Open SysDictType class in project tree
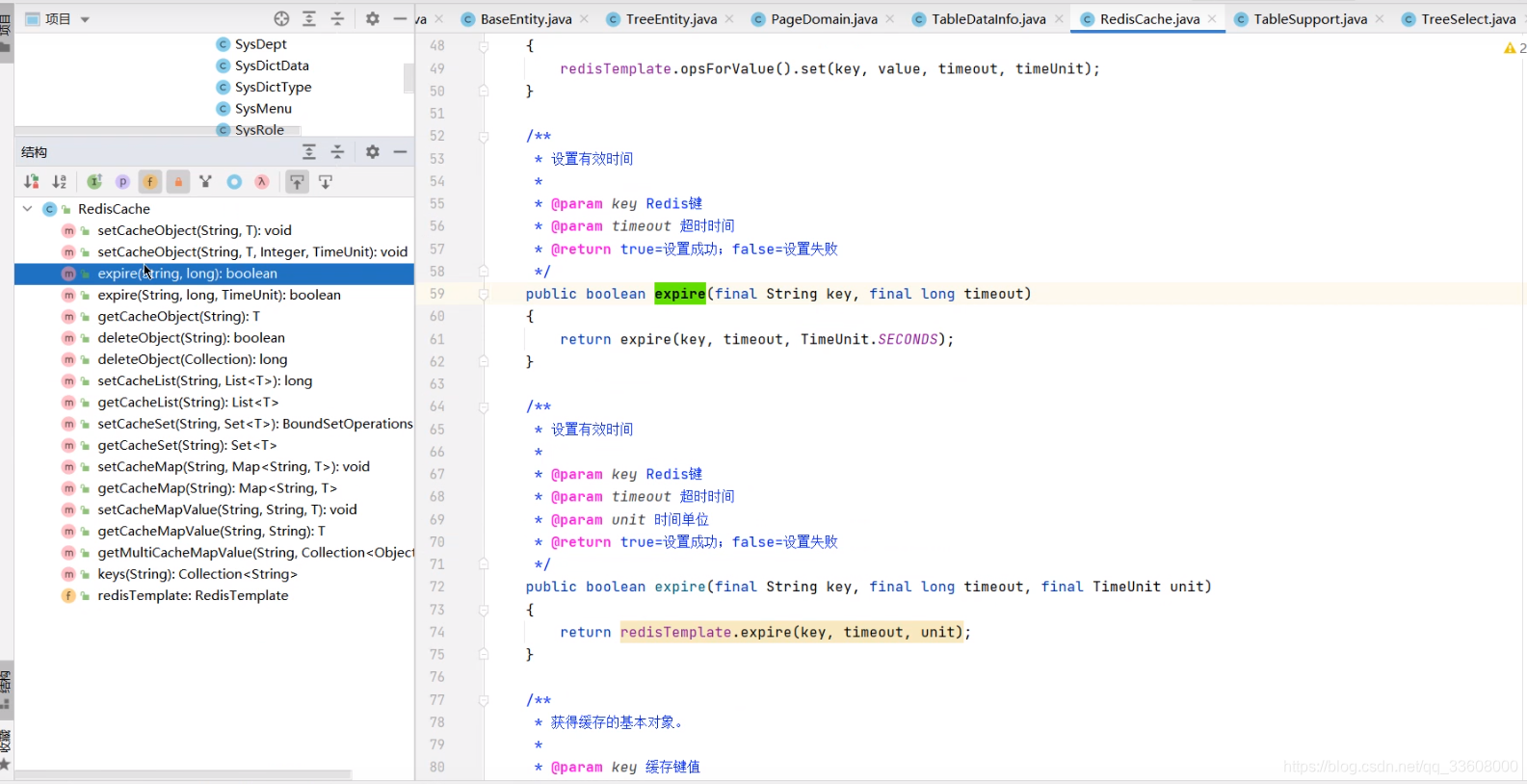1527x784 pixels. pos(264,87)
